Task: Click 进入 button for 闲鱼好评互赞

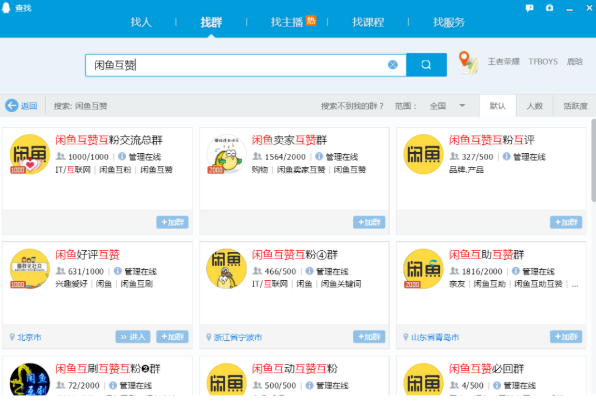Action: [x=133, y=336]
